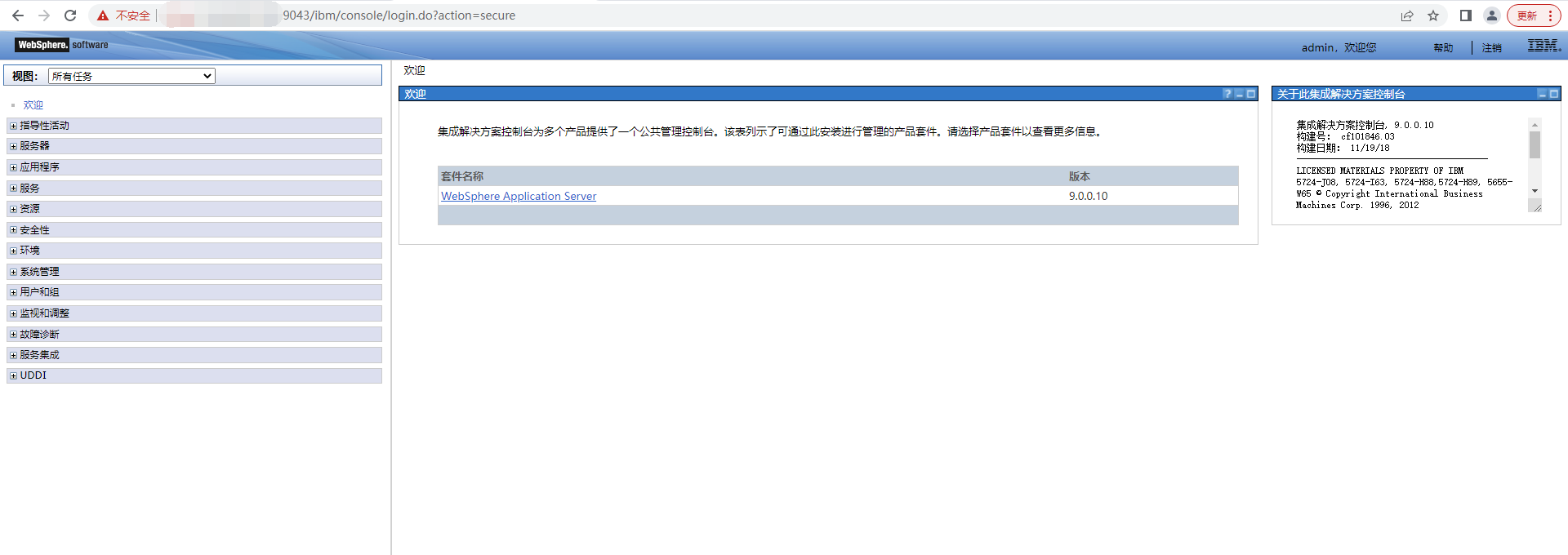This screenshot has height=555, width=1568.
Task: Open the WebSphere Application Server link
Action: pos(519,196)
